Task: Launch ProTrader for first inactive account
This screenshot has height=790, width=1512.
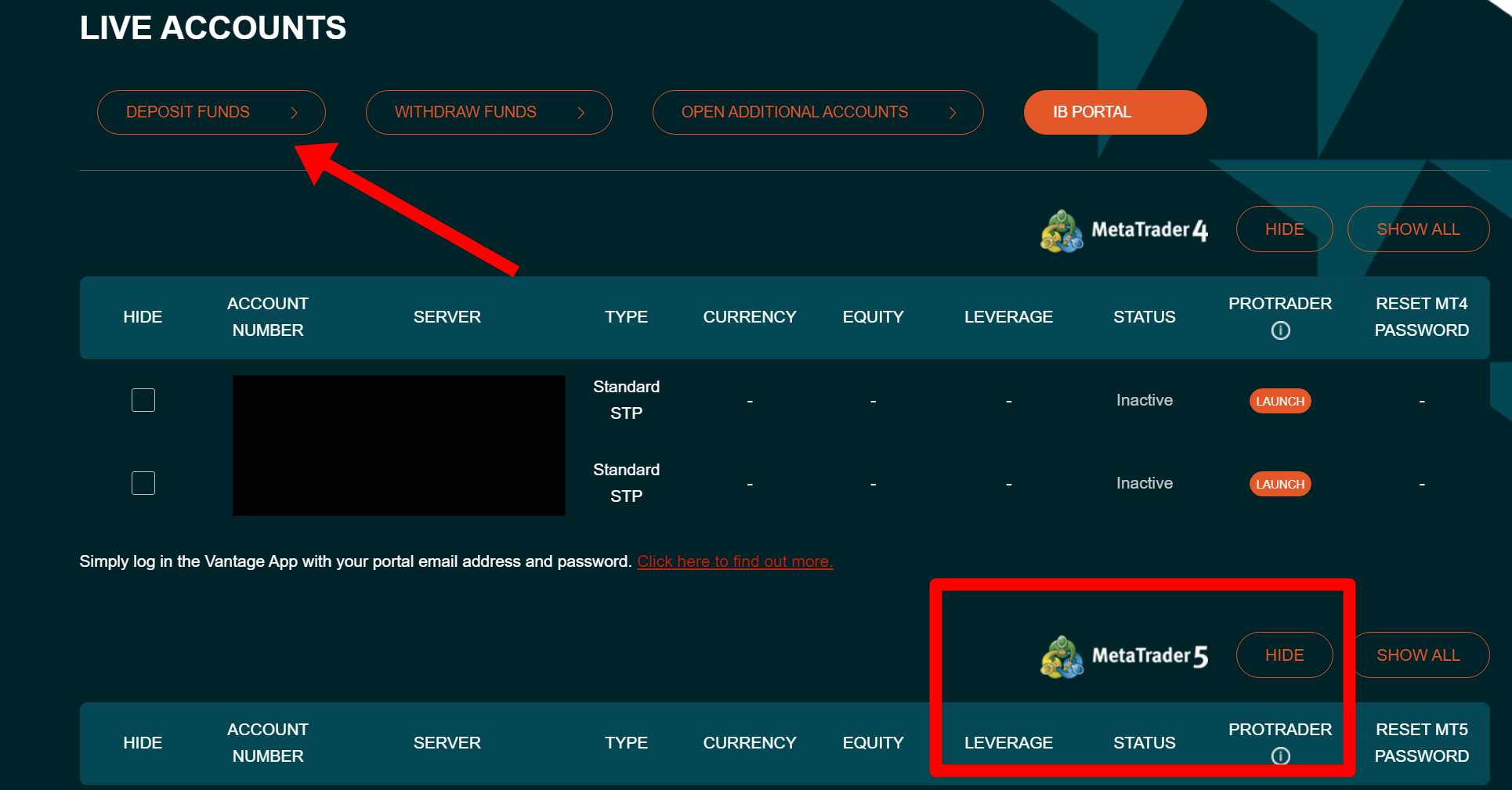Action: (1280, 401)
